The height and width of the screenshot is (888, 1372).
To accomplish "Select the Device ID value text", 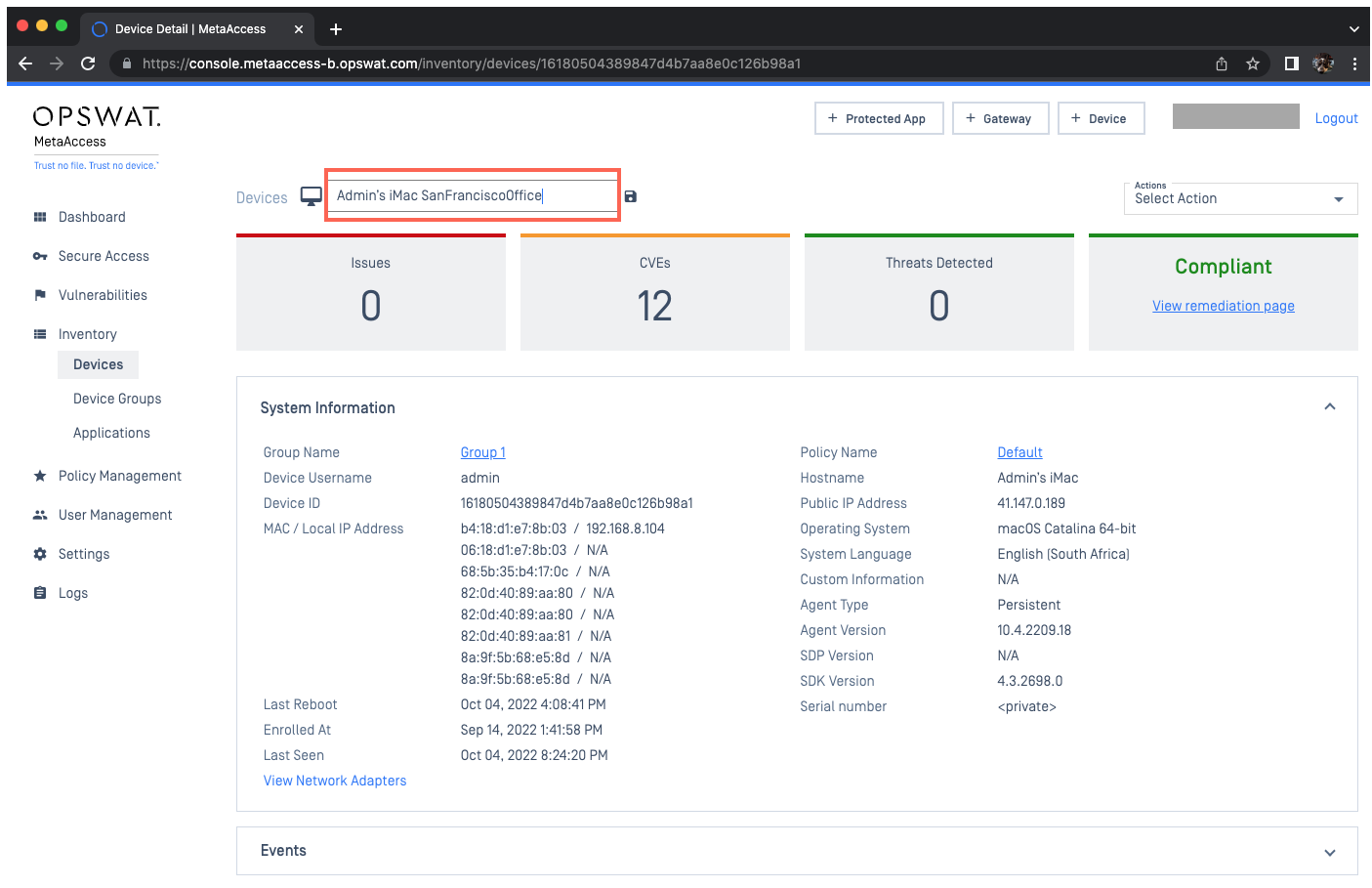I will pos(577,503).
